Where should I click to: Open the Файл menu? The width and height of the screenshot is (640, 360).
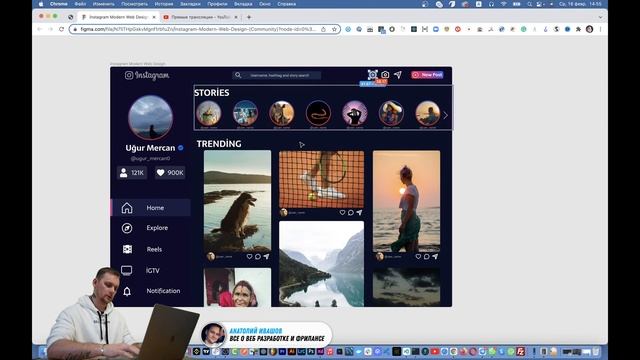click(80, 4)
